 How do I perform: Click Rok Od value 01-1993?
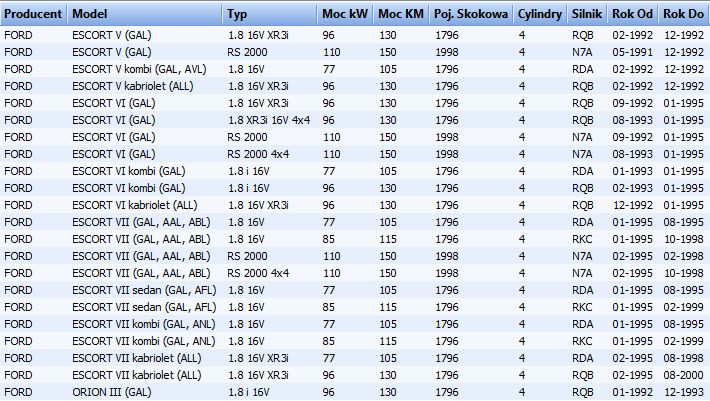[x=633, y=172]
